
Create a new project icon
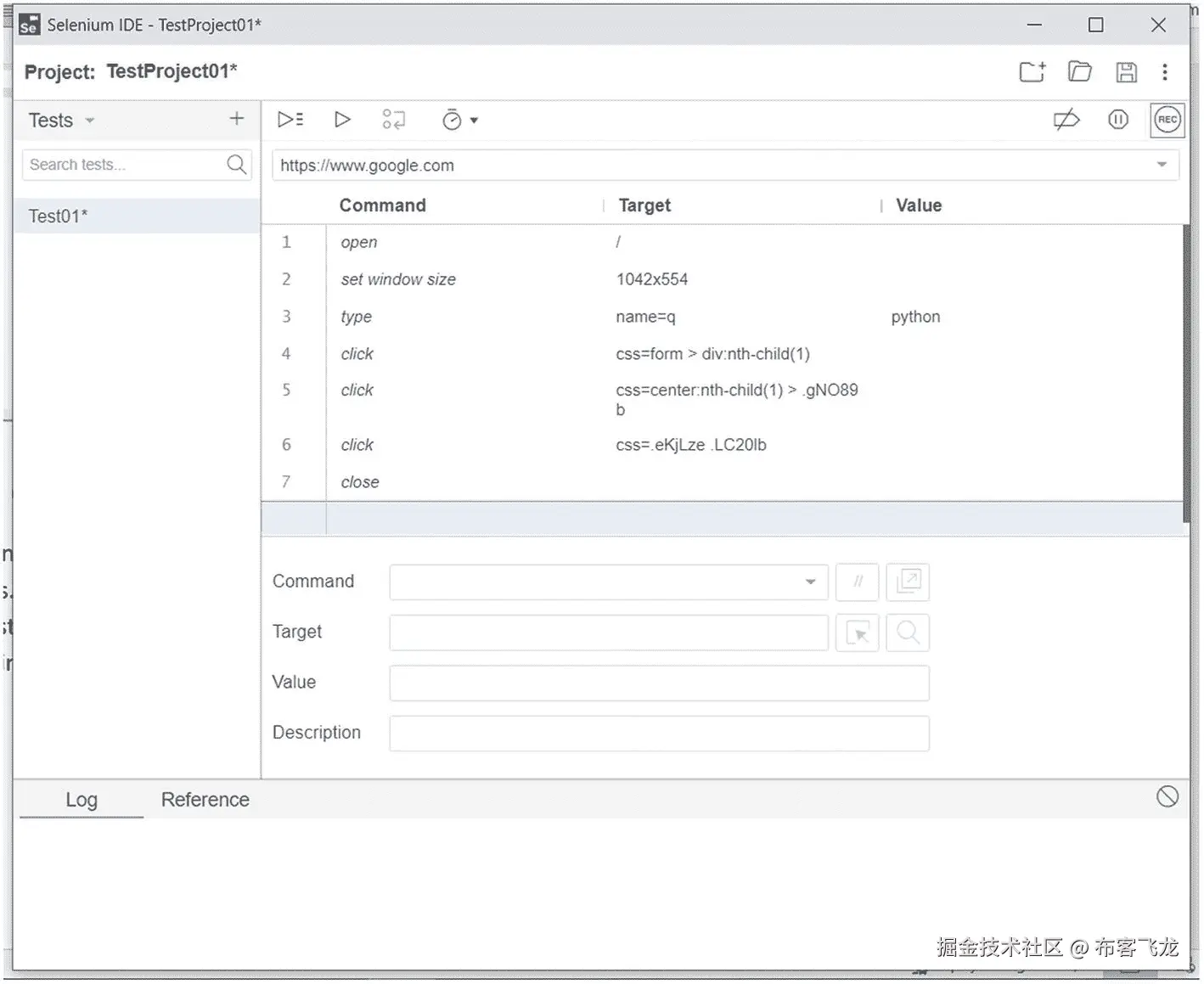(1032, 72)
